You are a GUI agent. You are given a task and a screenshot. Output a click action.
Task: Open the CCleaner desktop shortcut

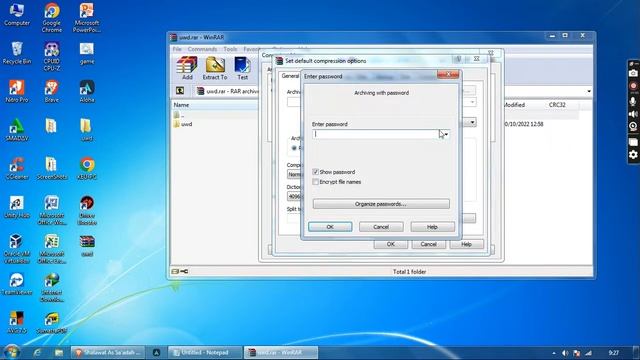(x=17, y=168)
